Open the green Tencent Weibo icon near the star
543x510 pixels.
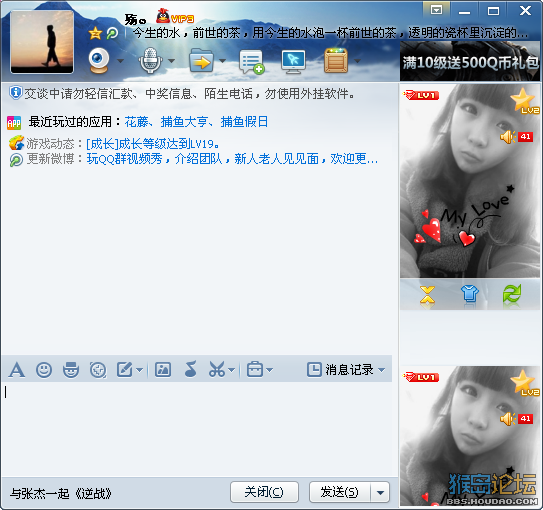click(112, 33)
